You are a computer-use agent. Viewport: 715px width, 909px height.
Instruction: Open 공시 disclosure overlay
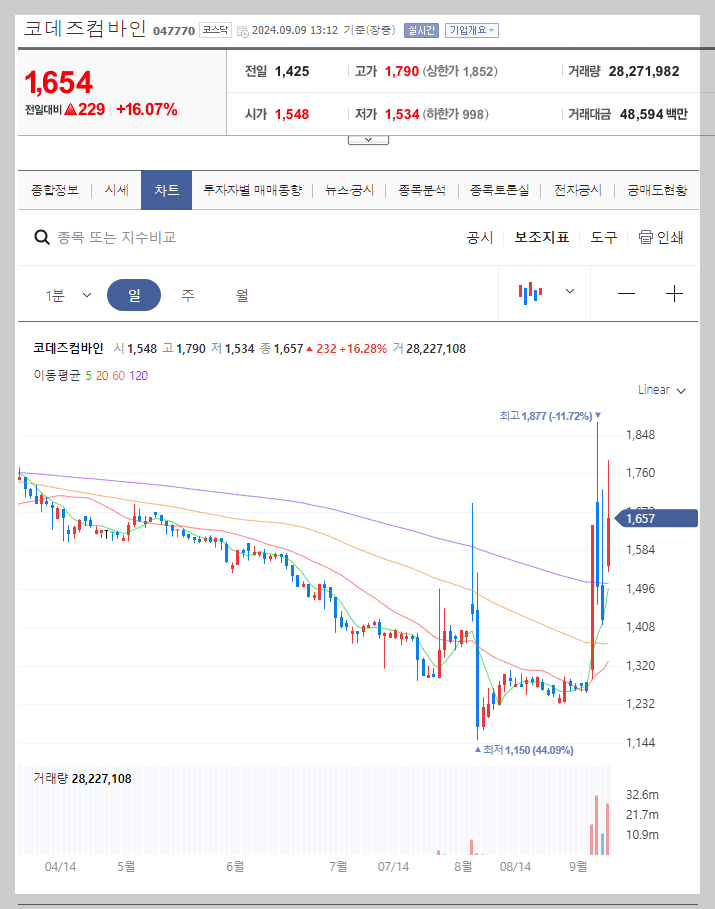pyautogui.click(x=480, y=236)
